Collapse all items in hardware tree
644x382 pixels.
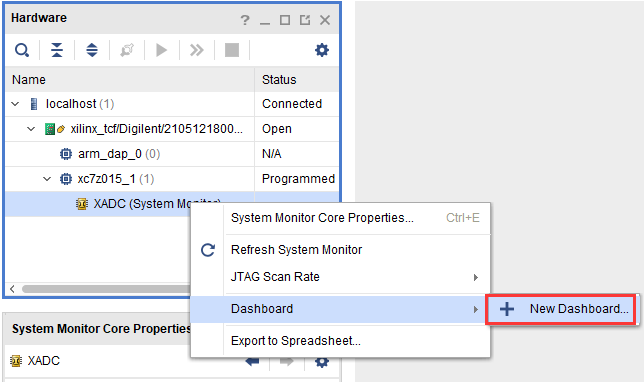pyautogui.click(x=57, y=50)
